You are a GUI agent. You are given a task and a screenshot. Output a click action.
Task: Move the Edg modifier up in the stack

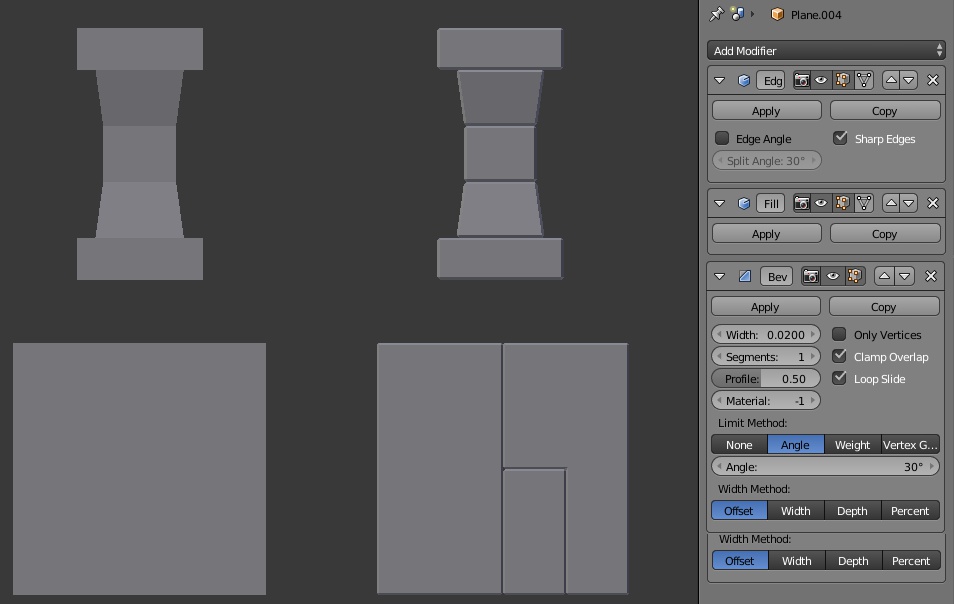[x=891, y=80]
